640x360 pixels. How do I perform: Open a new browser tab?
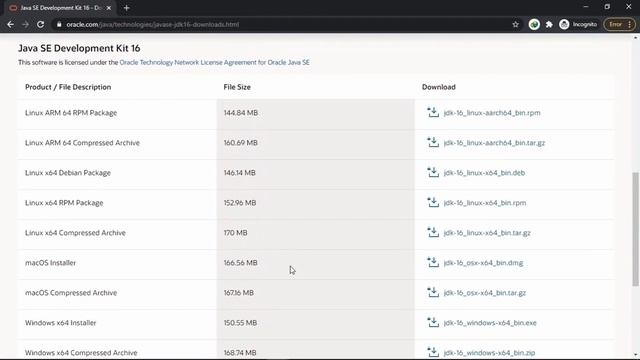(127, 8)
